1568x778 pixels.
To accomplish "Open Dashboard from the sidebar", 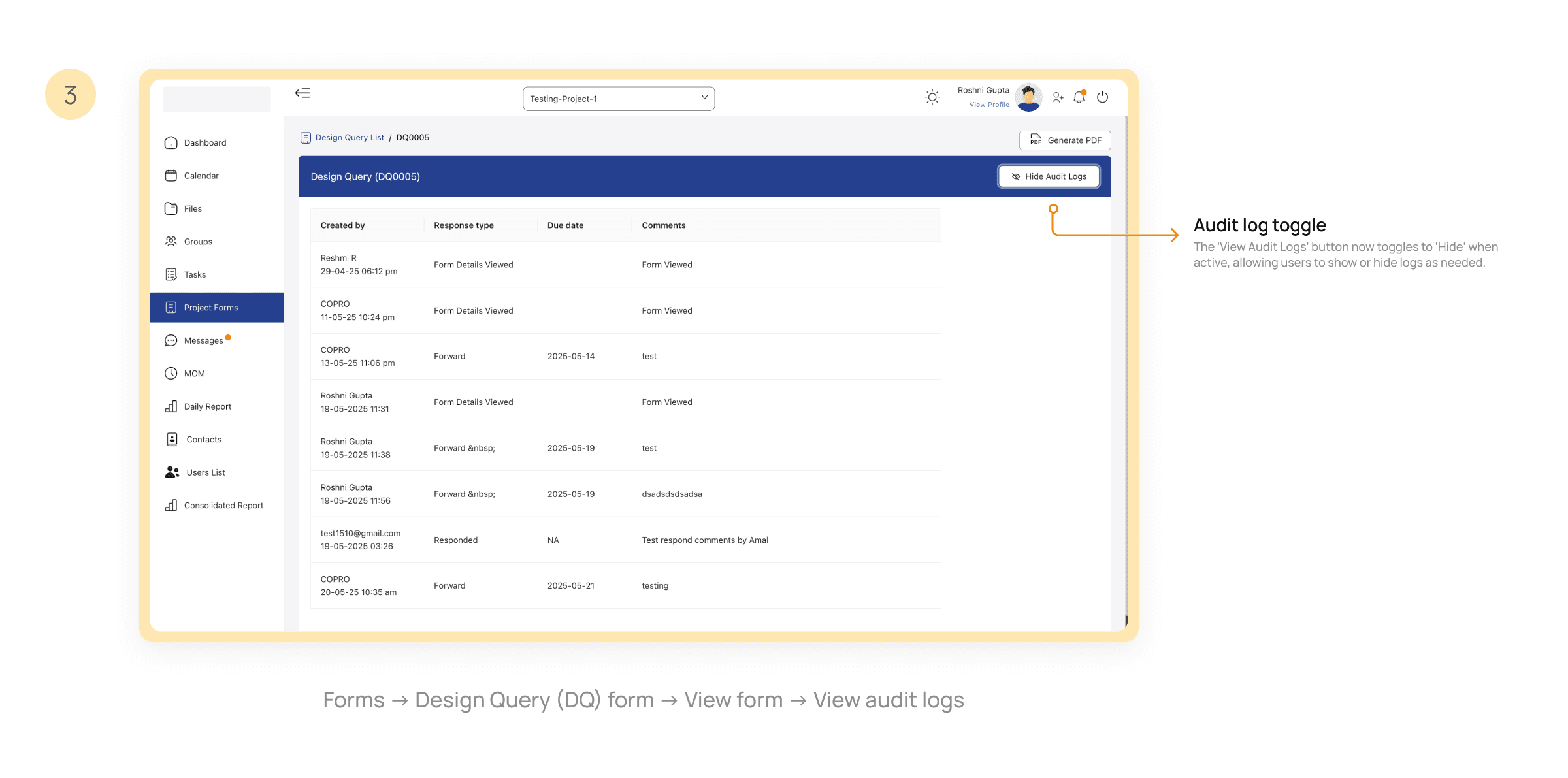I will 204,143.
